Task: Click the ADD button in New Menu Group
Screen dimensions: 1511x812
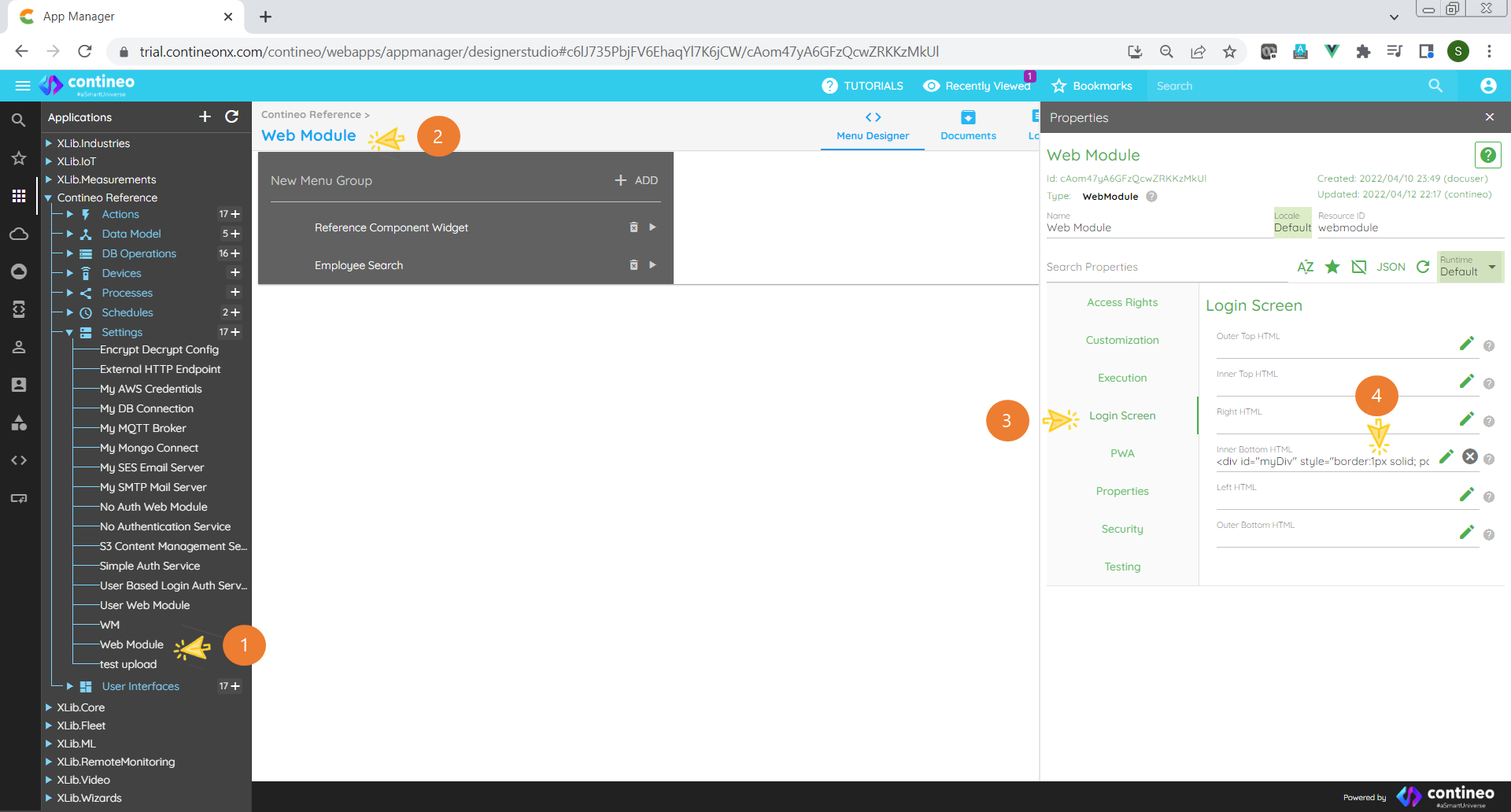Action: coord(636,180)
